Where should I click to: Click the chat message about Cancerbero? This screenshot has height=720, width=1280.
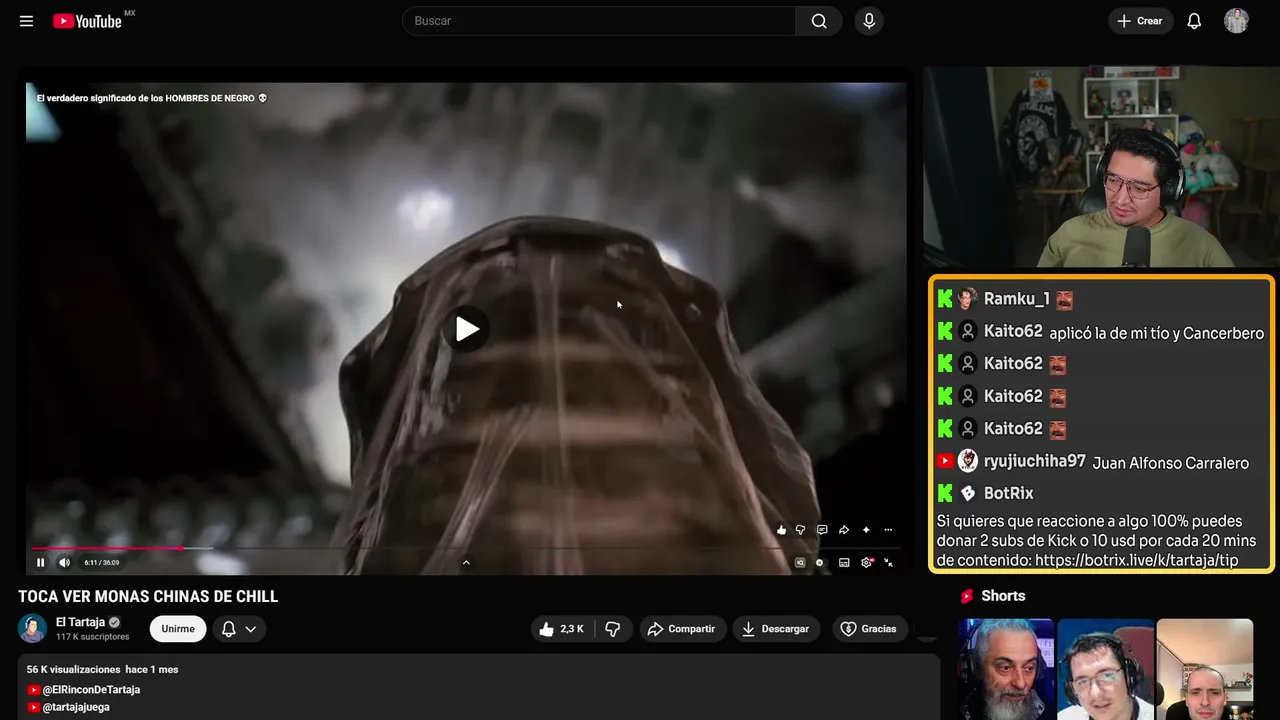[x=1157, y=334]
